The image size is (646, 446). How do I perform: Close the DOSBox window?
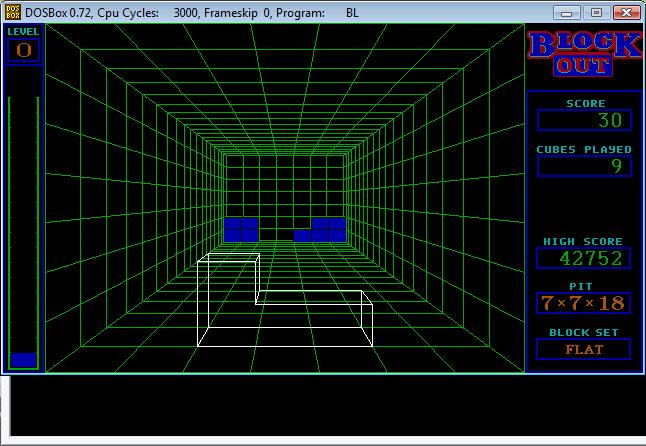625,12
